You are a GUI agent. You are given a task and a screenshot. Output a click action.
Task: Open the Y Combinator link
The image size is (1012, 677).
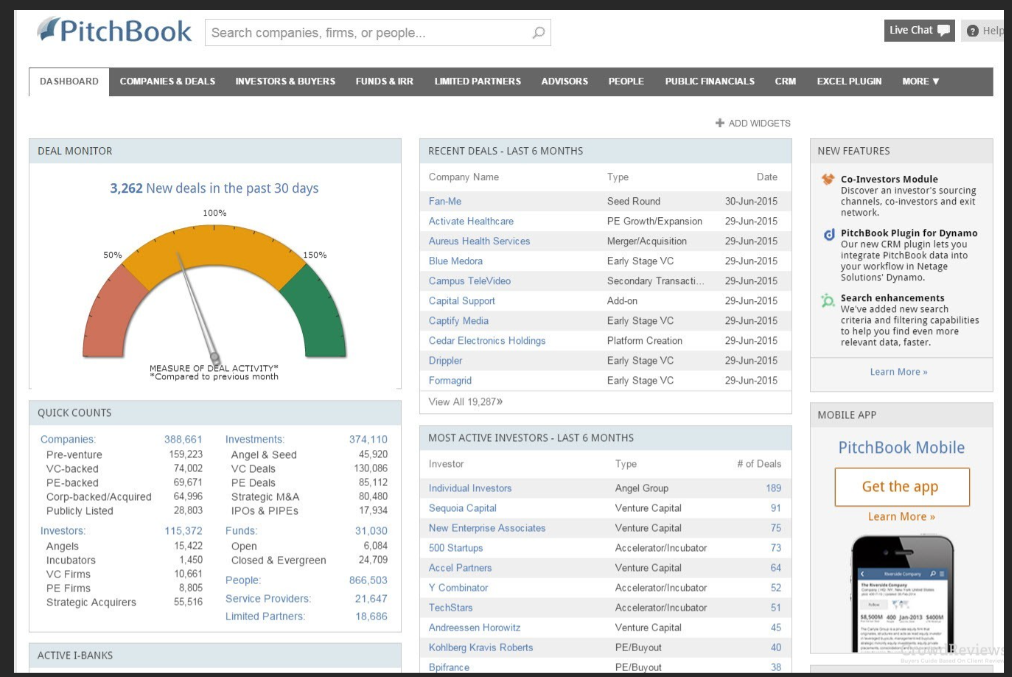(458, 588)
